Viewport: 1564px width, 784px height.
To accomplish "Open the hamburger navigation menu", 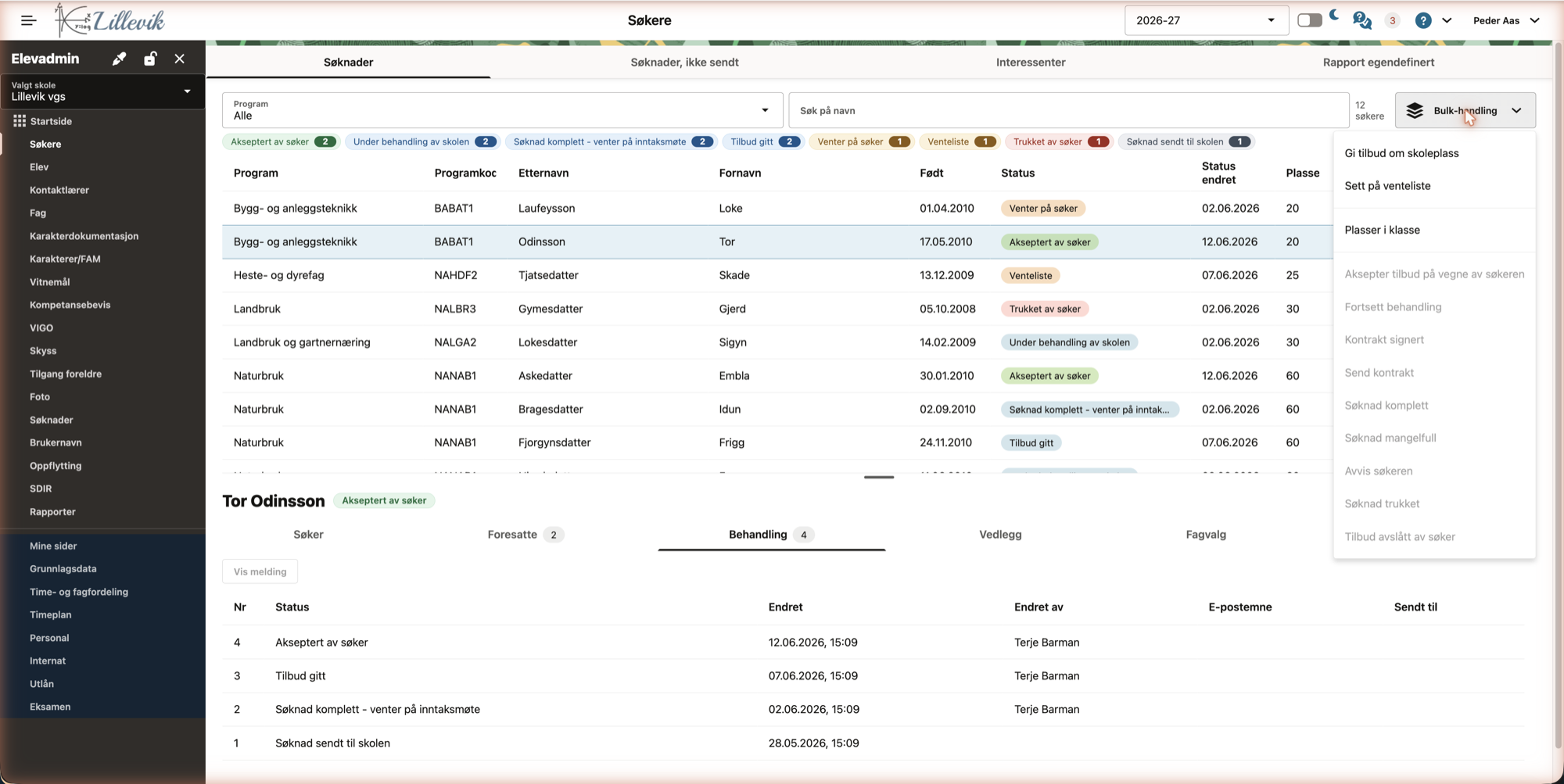I will (28, 20).
